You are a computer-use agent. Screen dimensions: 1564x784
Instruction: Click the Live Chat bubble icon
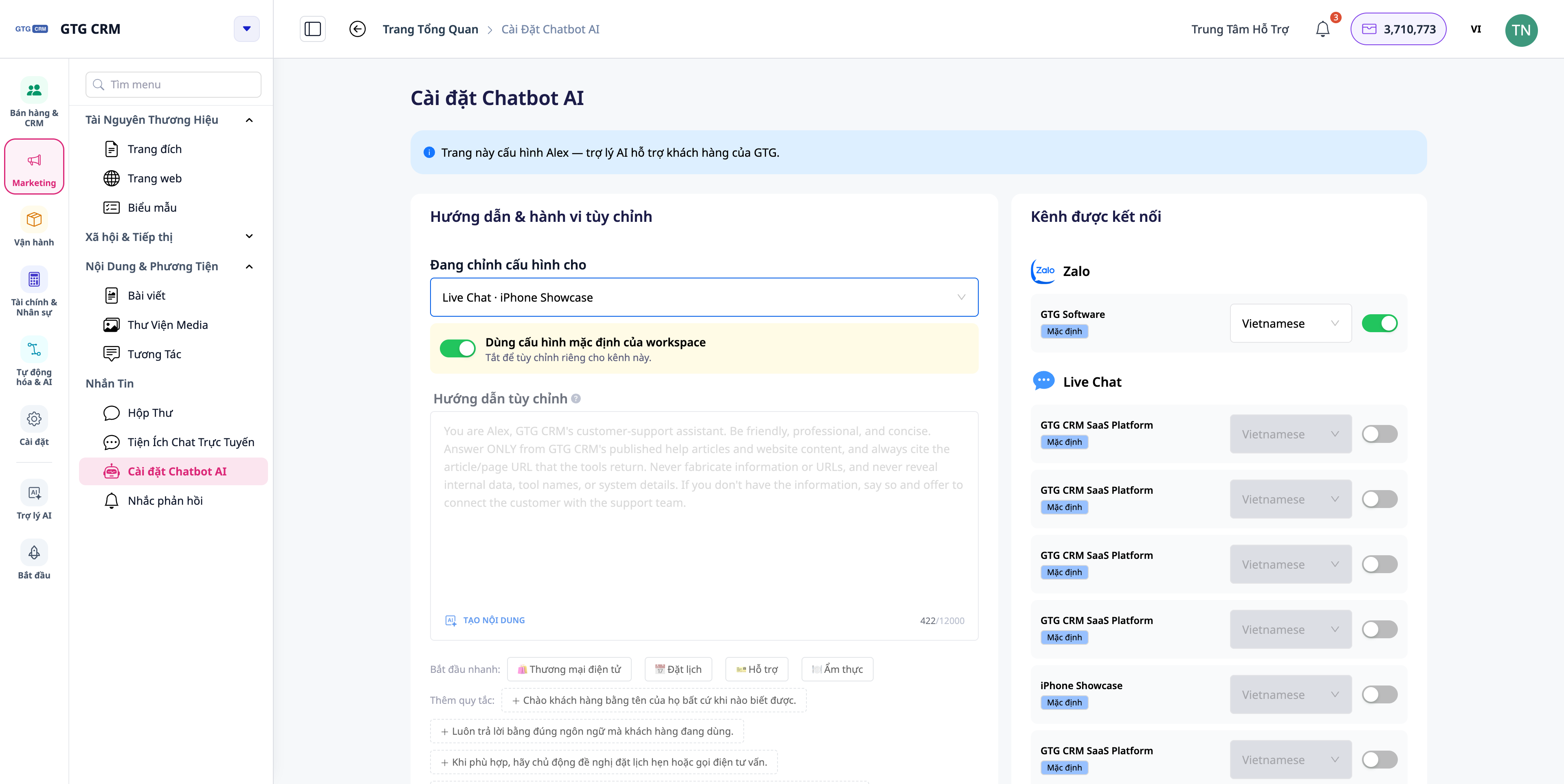point(1043,381)
